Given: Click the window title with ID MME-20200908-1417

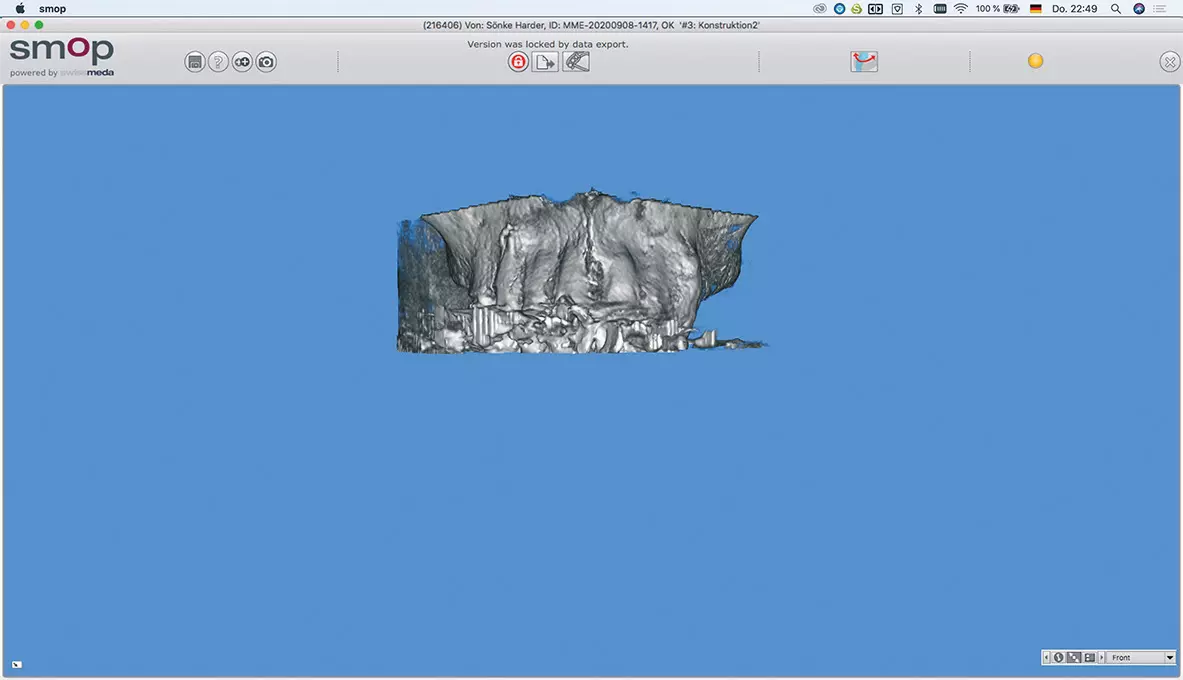Looking at the screenshot, I should point(592,25).
